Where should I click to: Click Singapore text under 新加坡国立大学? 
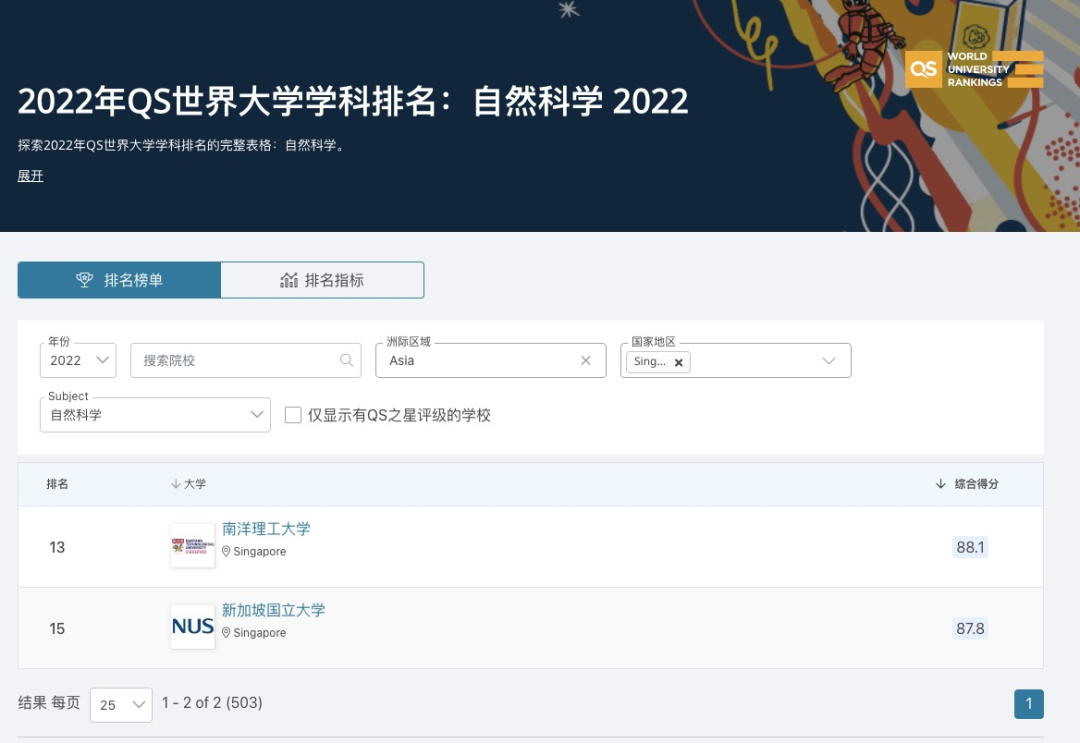tap(260, 633)
